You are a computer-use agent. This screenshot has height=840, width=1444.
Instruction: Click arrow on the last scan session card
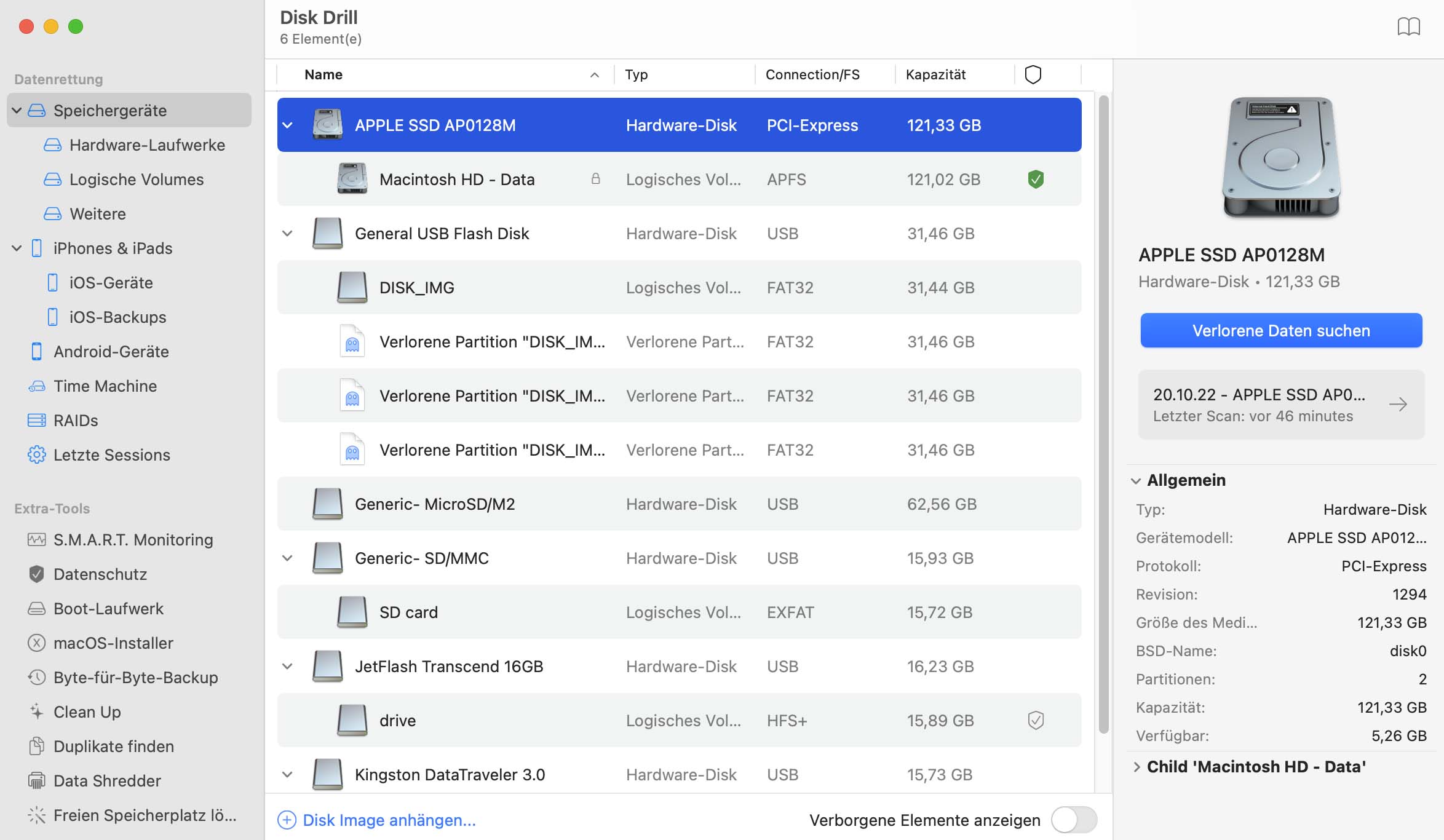pos(1398,404)
